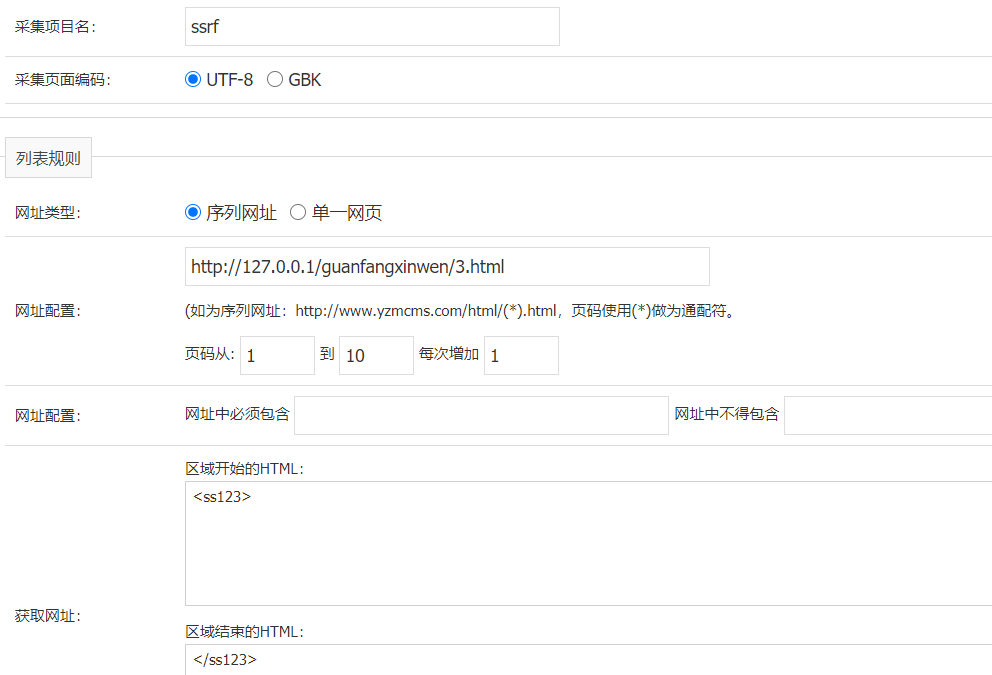Open the 列表规则 section tab
Screen dimensions: 992x675
[x=48, y=158]
